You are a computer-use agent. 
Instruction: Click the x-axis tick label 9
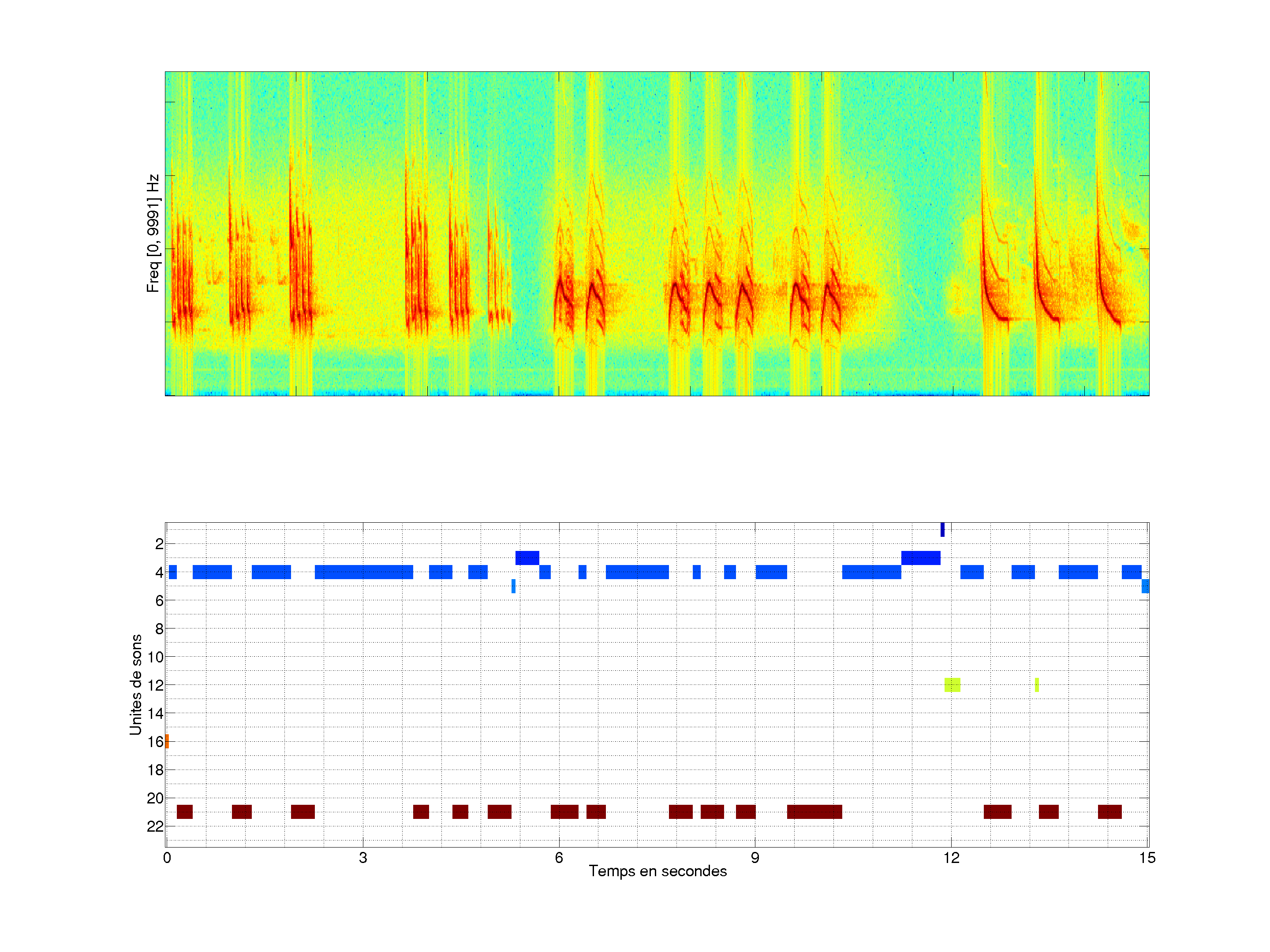tap(755, 858)
